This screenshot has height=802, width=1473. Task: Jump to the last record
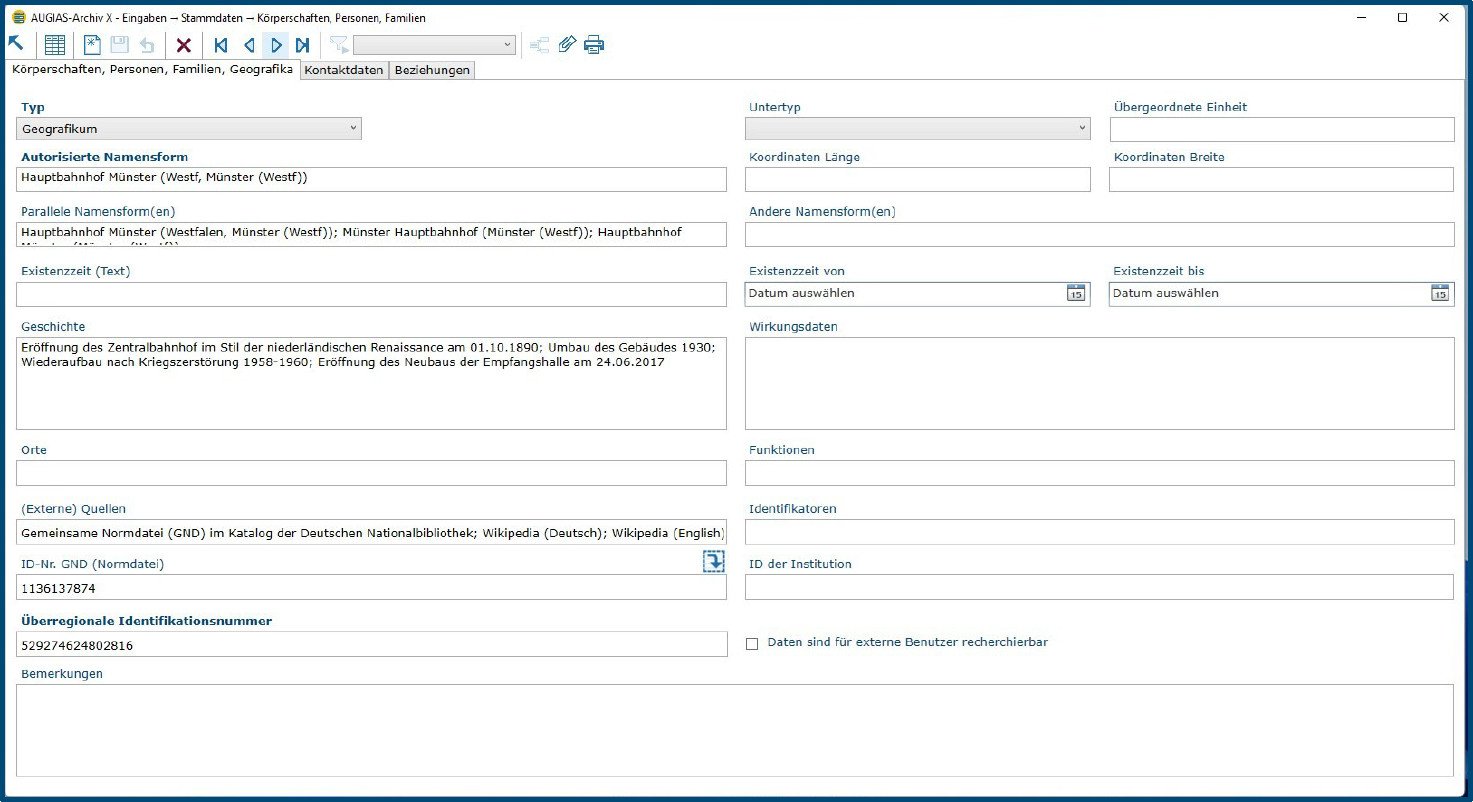pos(302,45)
